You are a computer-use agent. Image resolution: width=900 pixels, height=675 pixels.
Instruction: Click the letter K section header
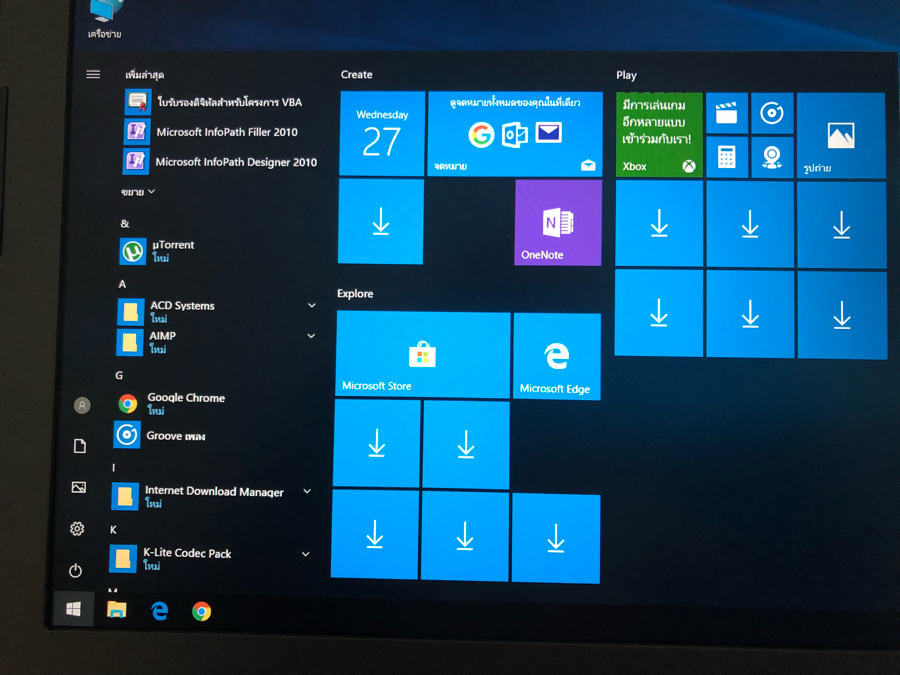click(113, 530)
